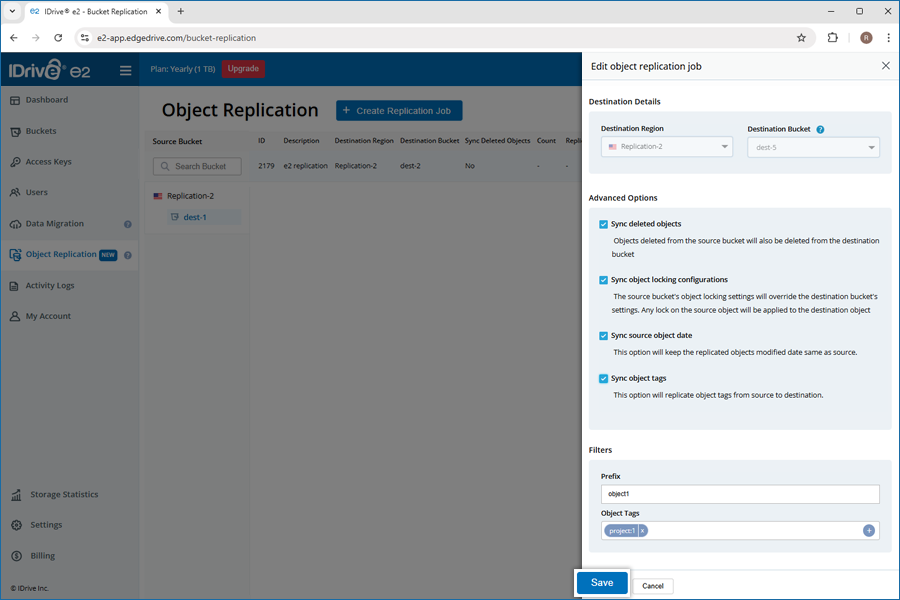Open the tab search dropdown arrow
This screenshot has width=900, height=600.
pyautogui.click(x=12, y=11)
